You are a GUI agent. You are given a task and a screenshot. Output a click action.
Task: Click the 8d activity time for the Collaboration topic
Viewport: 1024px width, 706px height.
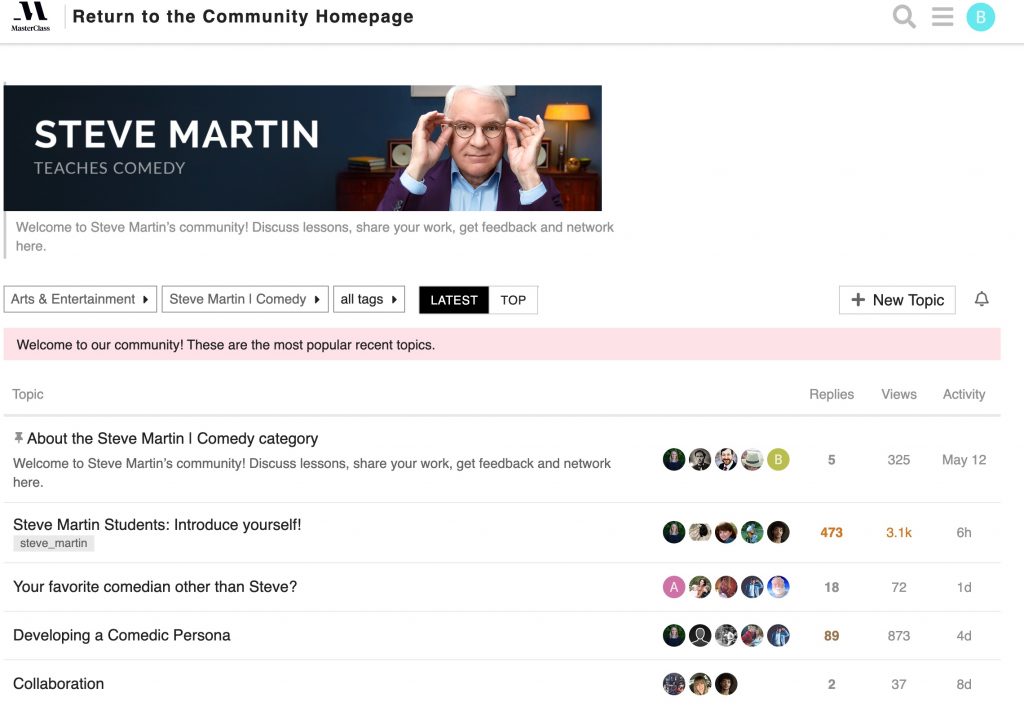coord(964,684)
